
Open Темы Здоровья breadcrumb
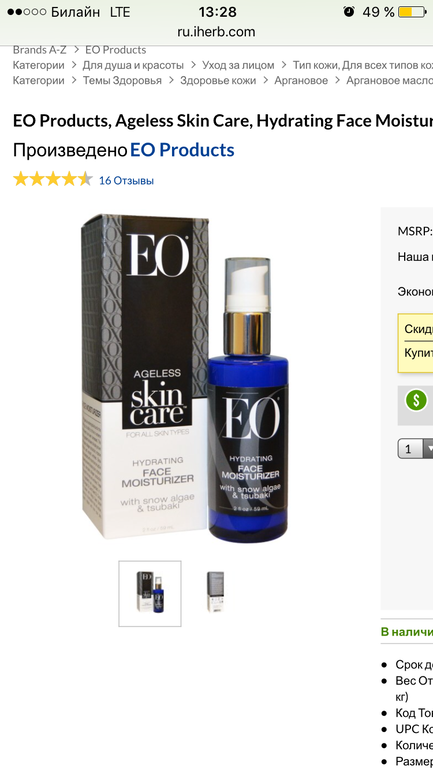[122, 81]
